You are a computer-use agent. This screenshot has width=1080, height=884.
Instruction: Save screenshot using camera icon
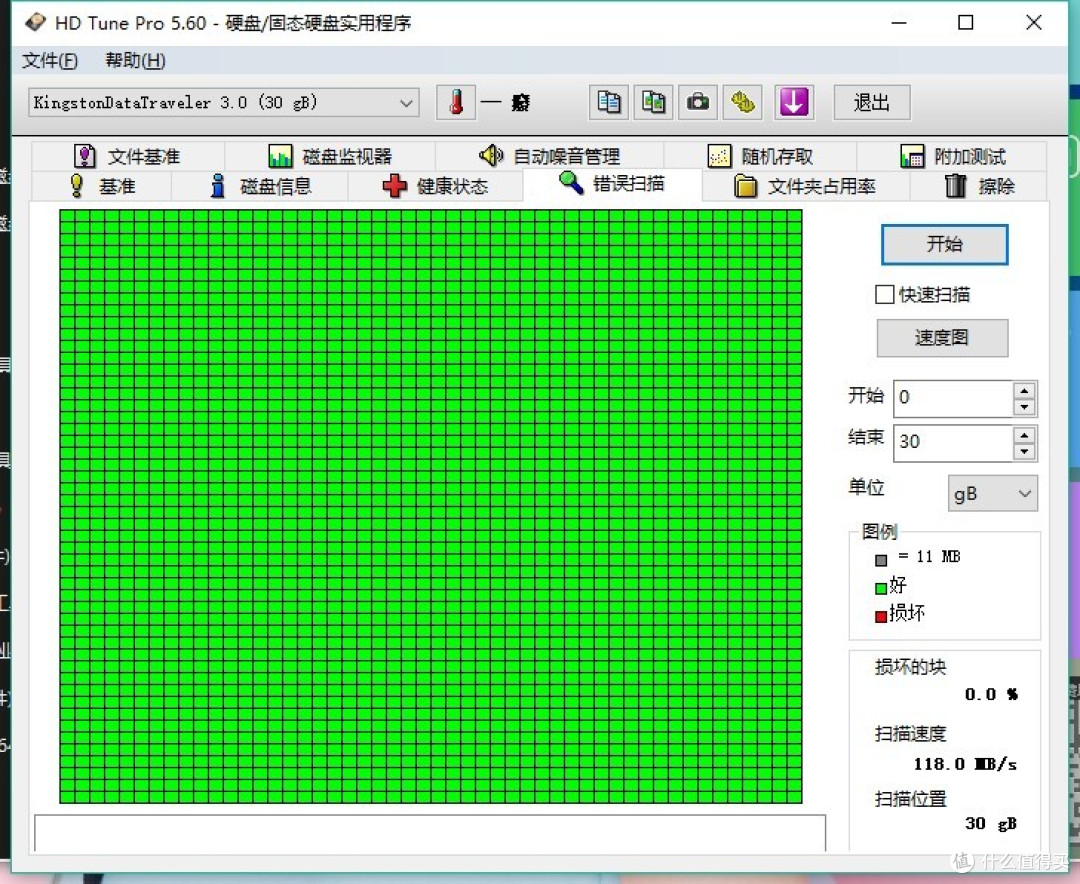click(698, 103)
